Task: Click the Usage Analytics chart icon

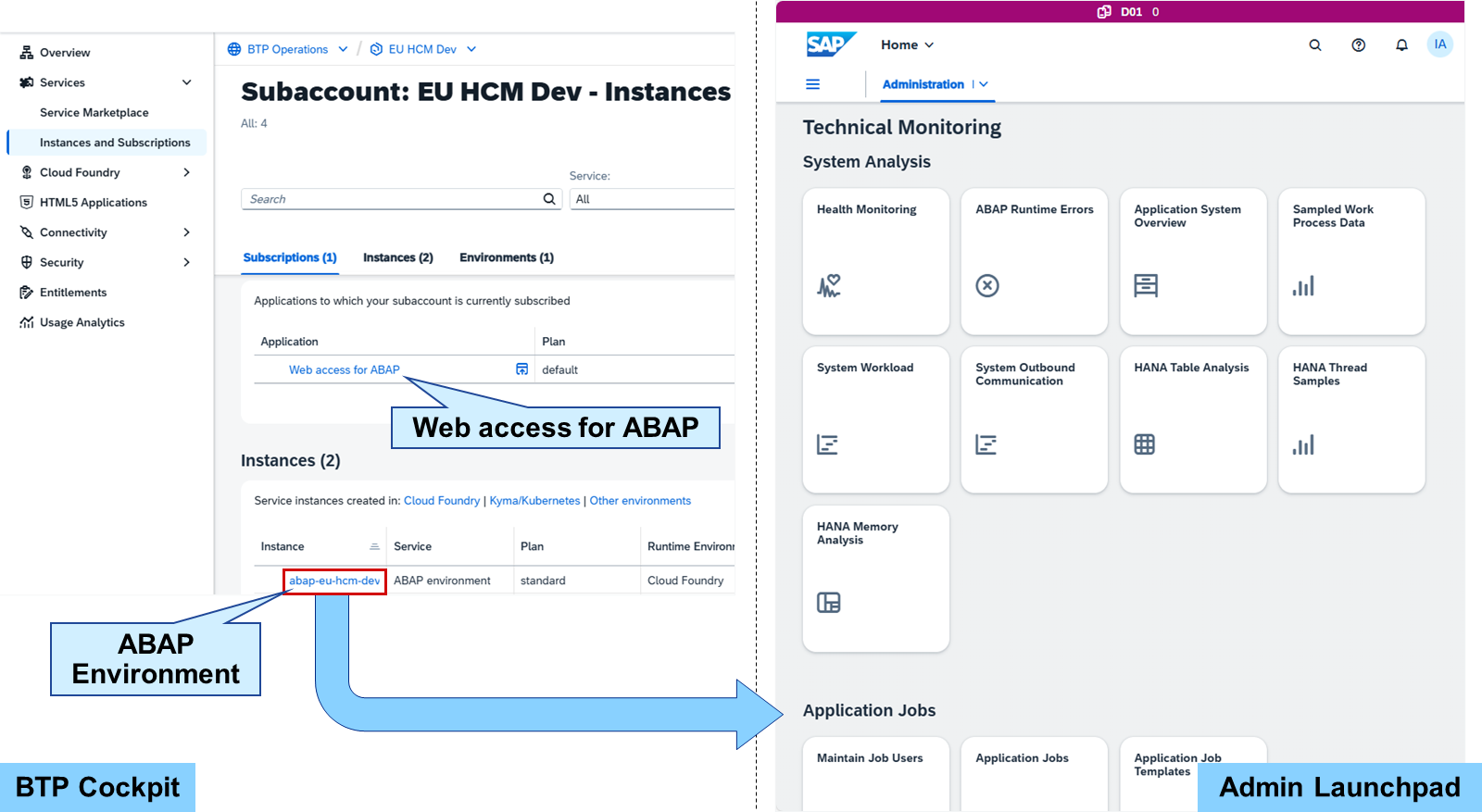Action: tap(27, 322)
